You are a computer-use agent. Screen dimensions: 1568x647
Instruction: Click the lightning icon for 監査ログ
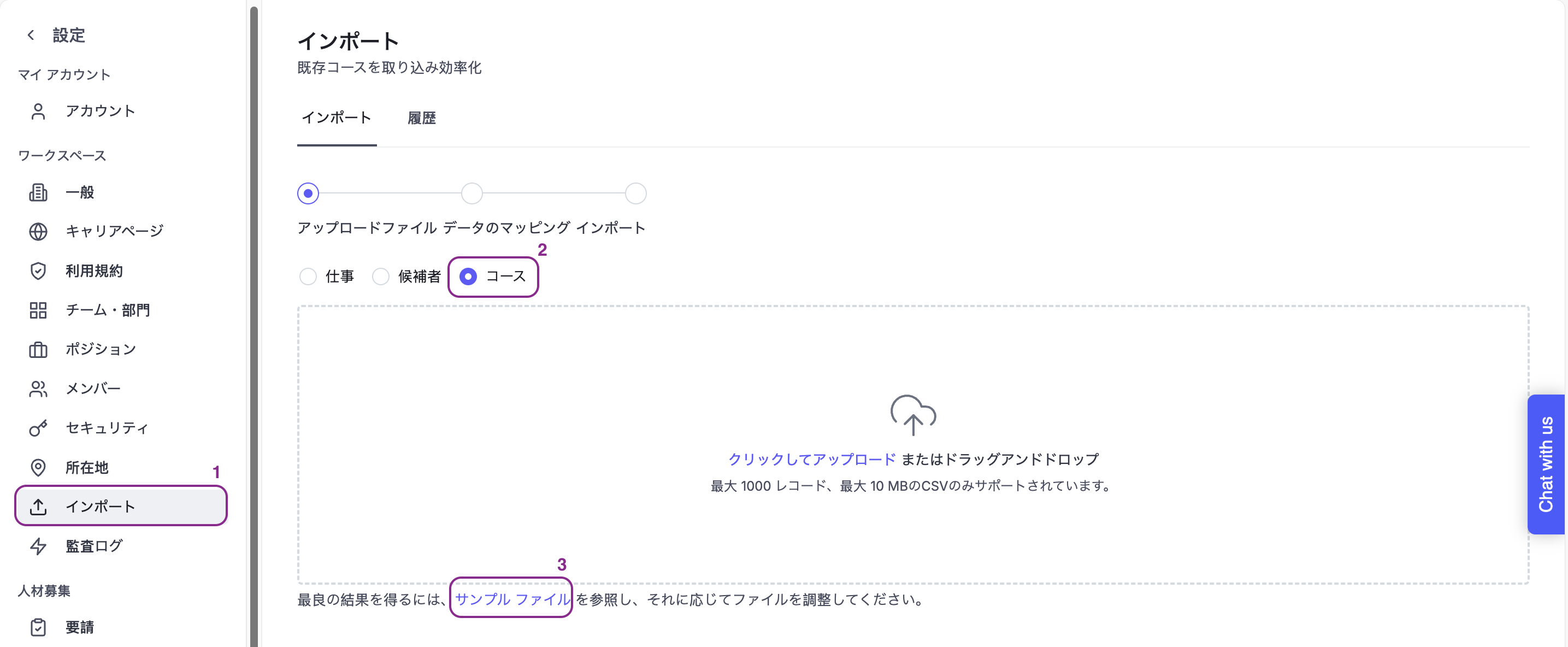[x=38, y=546]
